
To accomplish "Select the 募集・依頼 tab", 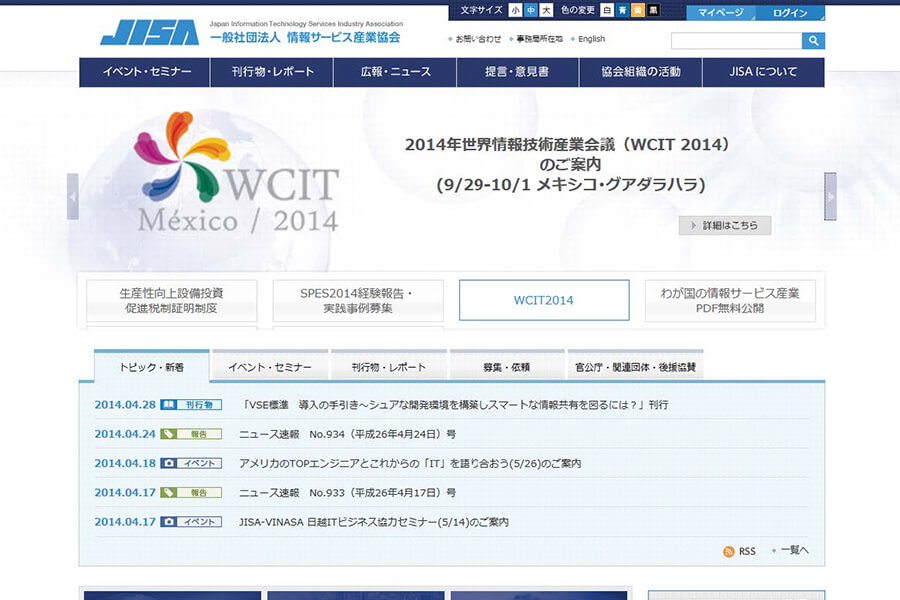I will 507,367.
